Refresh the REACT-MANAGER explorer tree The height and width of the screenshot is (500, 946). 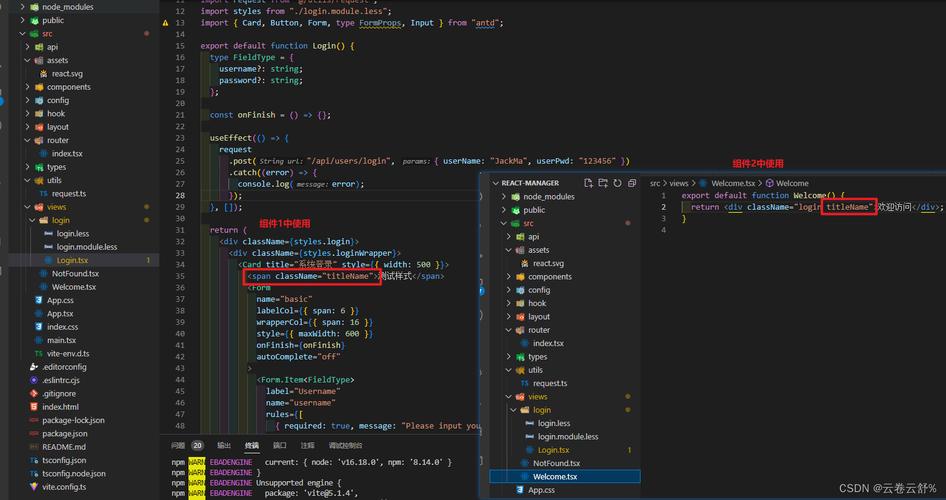click(x=617, y=183)
